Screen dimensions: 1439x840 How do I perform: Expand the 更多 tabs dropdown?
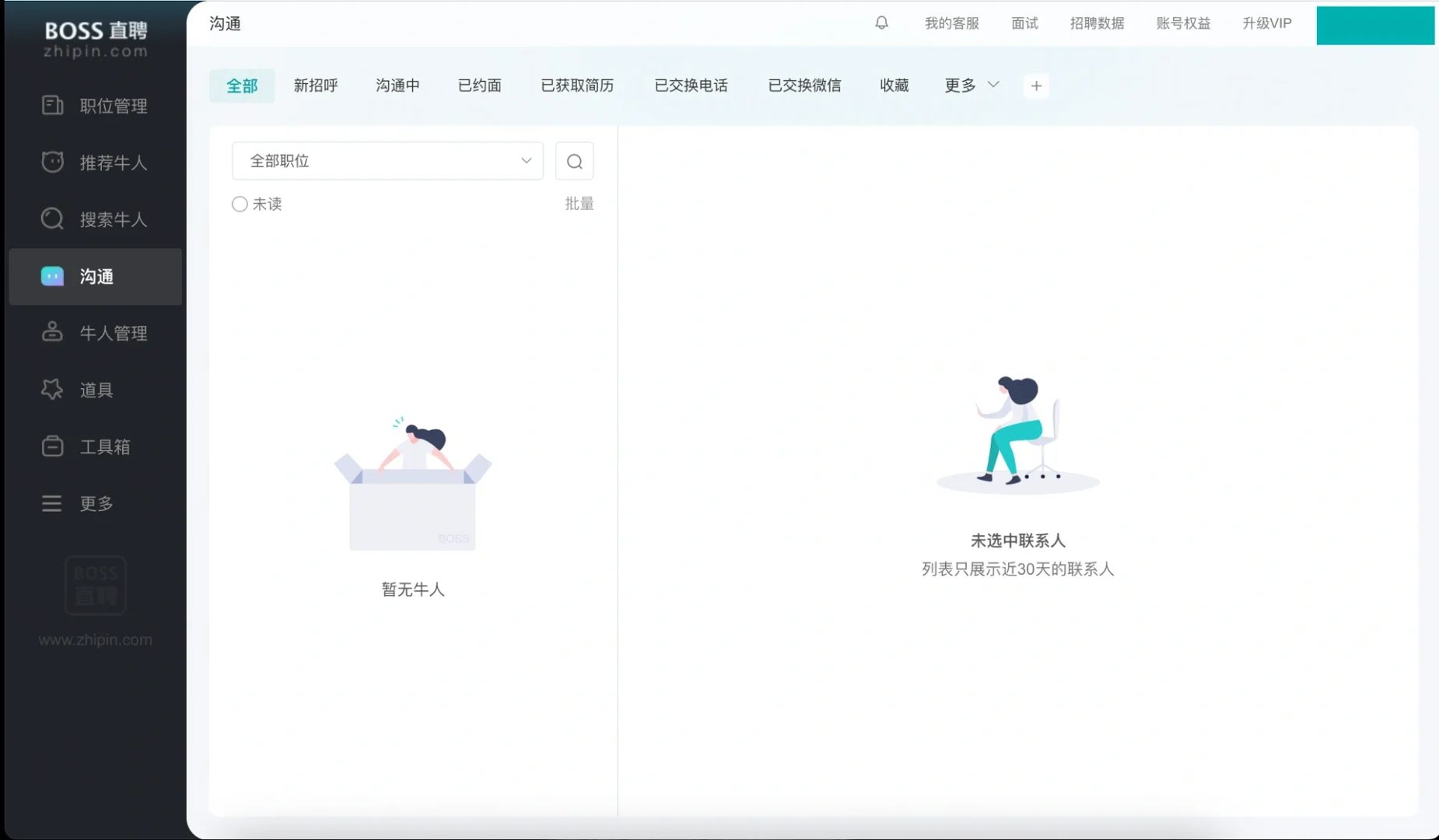(972, 86)
